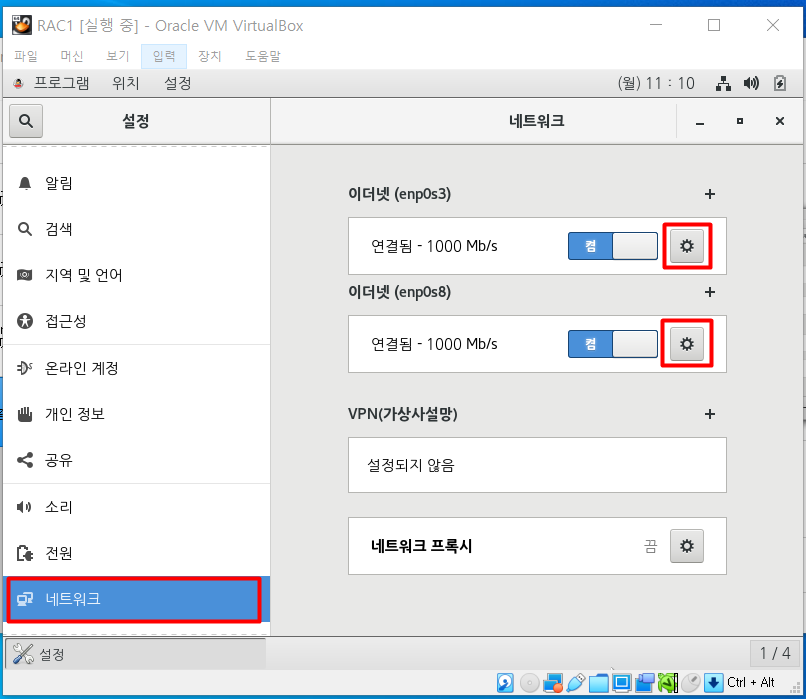Click the optical disc icon in VirtualBox status bar
This screenshot has height=699, width=806.
pos(529,683)
